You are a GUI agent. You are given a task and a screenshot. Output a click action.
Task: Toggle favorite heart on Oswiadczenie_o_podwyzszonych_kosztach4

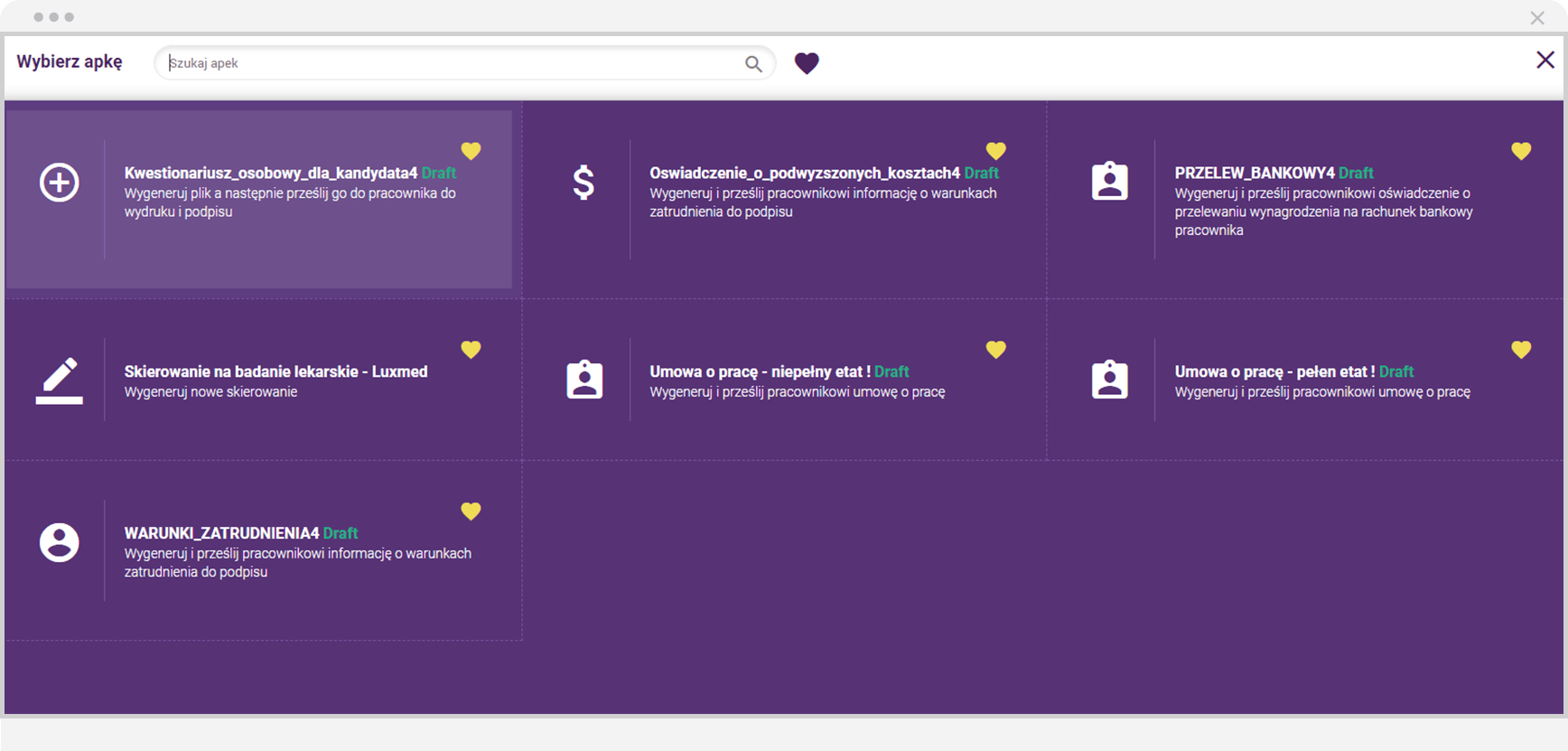pyautogui.click(x=995, y=151)
